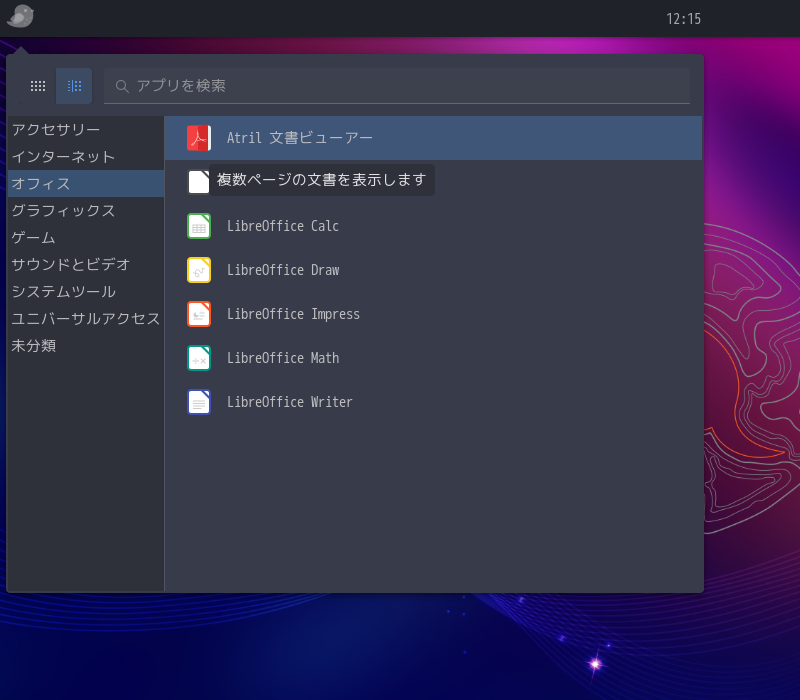Open LibreOffice Calc label
The height and width of the screenshot is (700, 800).
[283, 226]
